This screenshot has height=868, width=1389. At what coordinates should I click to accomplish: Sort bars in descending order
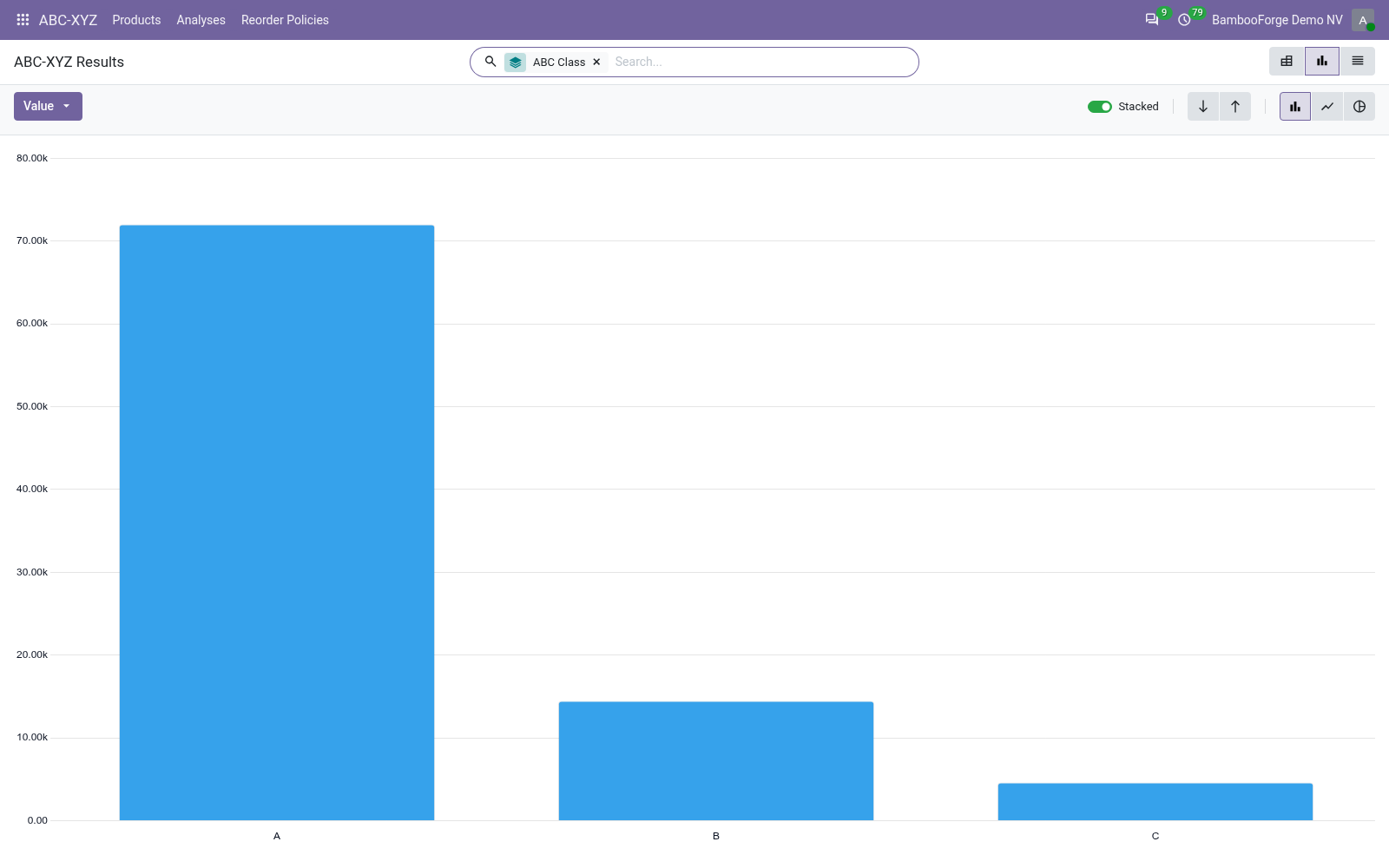[x=1203, y=107]
